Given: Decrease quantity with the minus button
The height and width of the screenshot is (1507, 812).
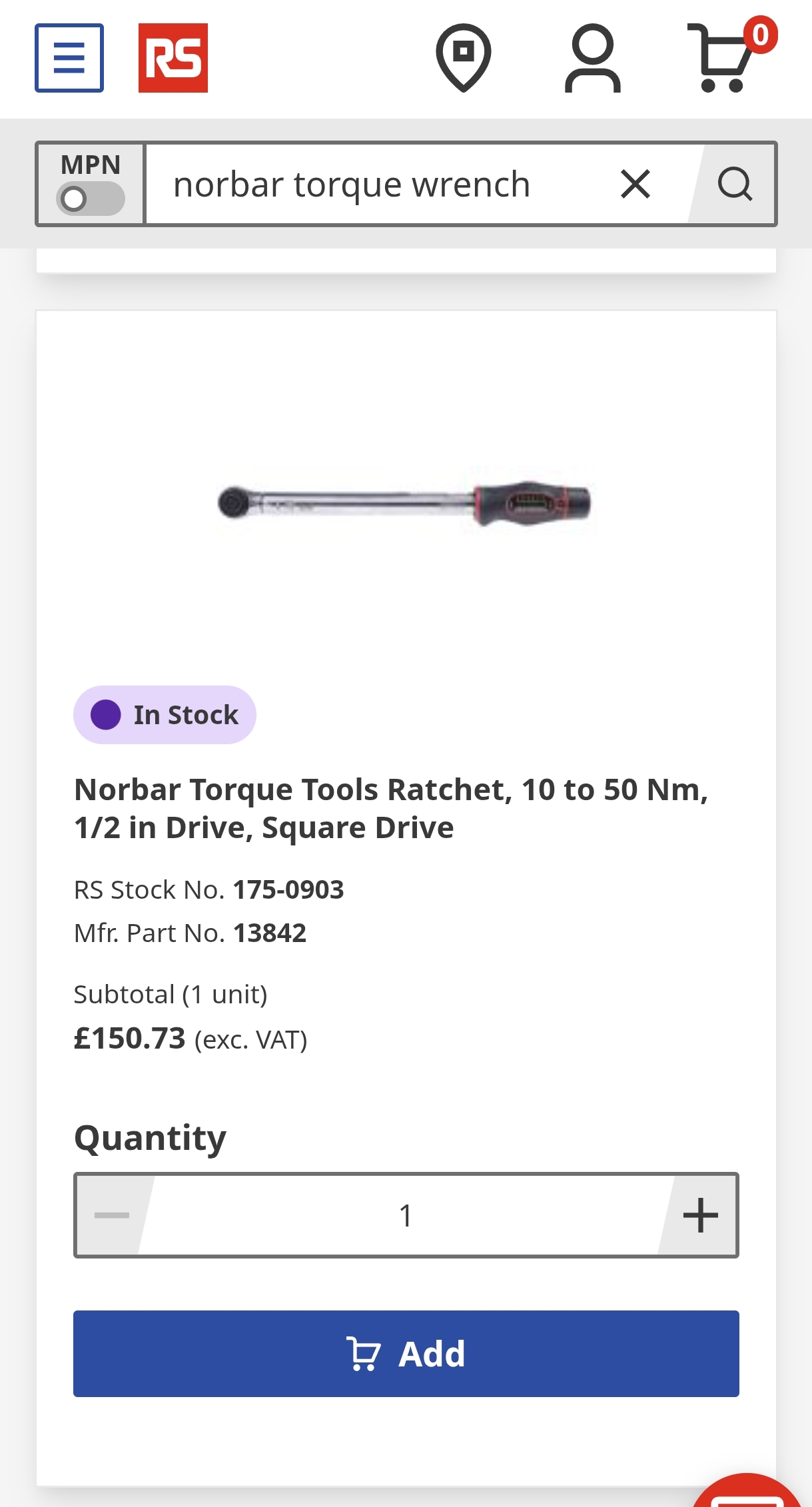Looking at the screenshot, I should pos(112,1215).
